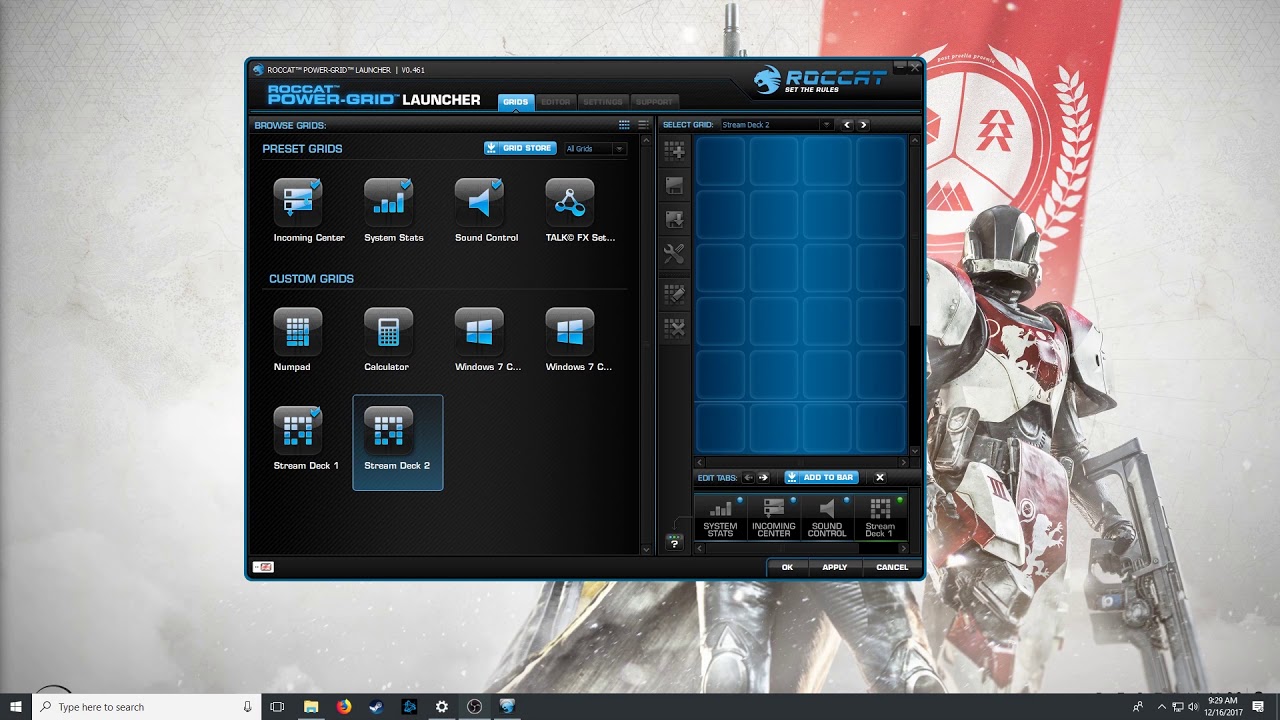Image resolution: width=1280 pixels, height=720 pixels.
Task: Remove tab with X next to Add to Bar
Action: tap(880, 478)
